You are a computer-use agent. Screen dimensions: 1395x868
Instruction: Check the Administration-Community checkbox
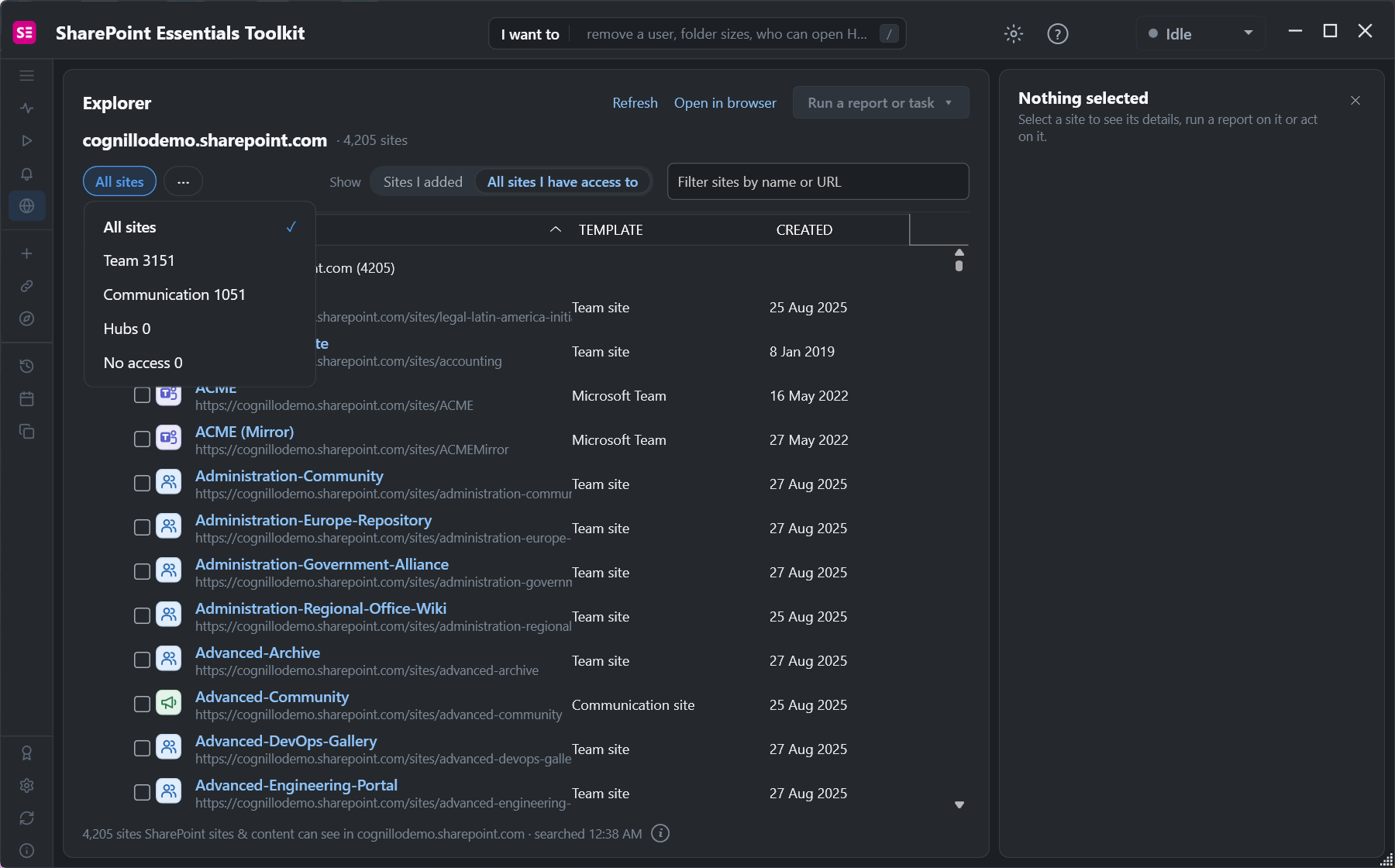pyautogui.click(x=142, y=484)
